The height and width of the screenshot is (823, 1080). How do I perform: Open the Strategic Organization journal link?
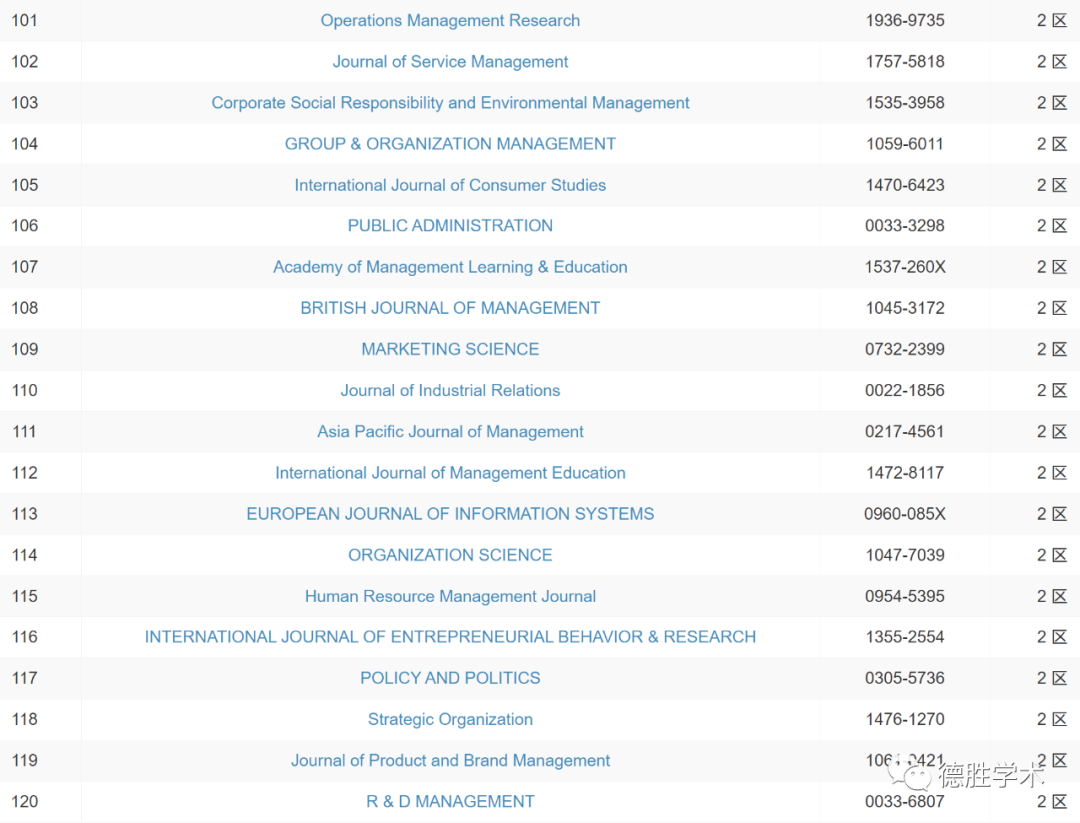450,720
